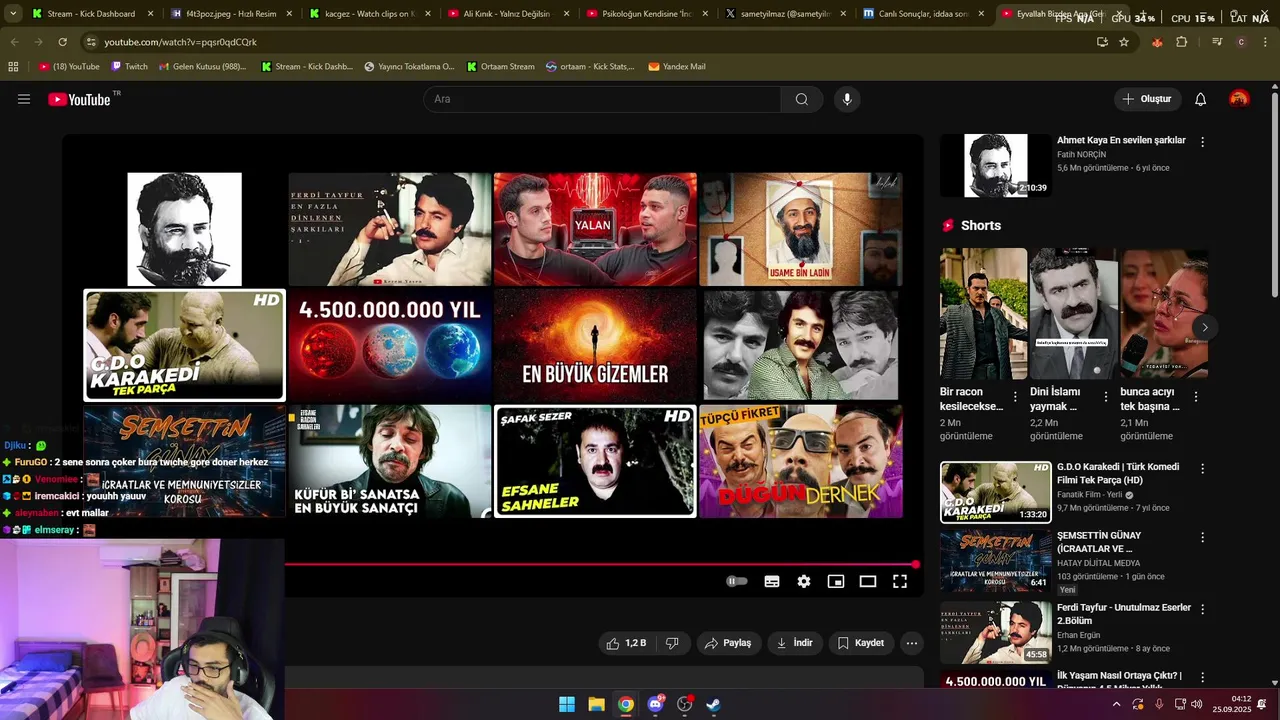Open the Chrome apps grid icon
This screenshot has width=1280, height=720.
(13, 67)
